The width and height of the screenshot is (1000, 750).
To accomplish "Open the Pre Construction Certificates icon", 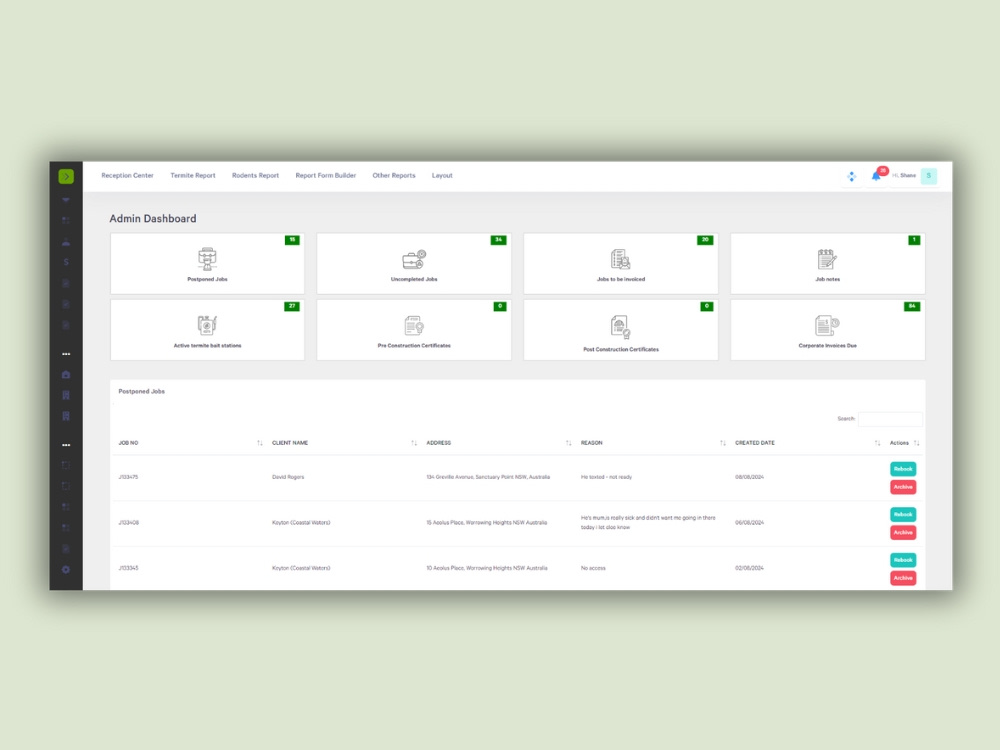I will point(414,326).
